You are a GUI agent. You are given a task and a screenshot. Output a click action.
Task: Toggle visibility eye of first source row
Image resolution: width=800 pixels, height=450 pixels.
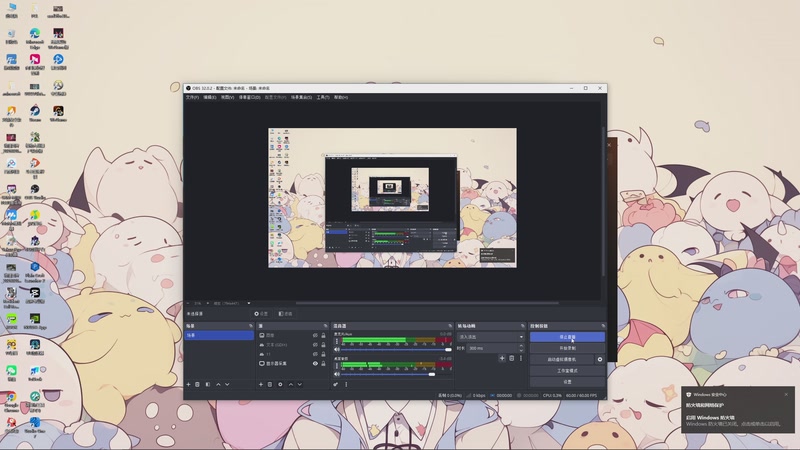315,335
